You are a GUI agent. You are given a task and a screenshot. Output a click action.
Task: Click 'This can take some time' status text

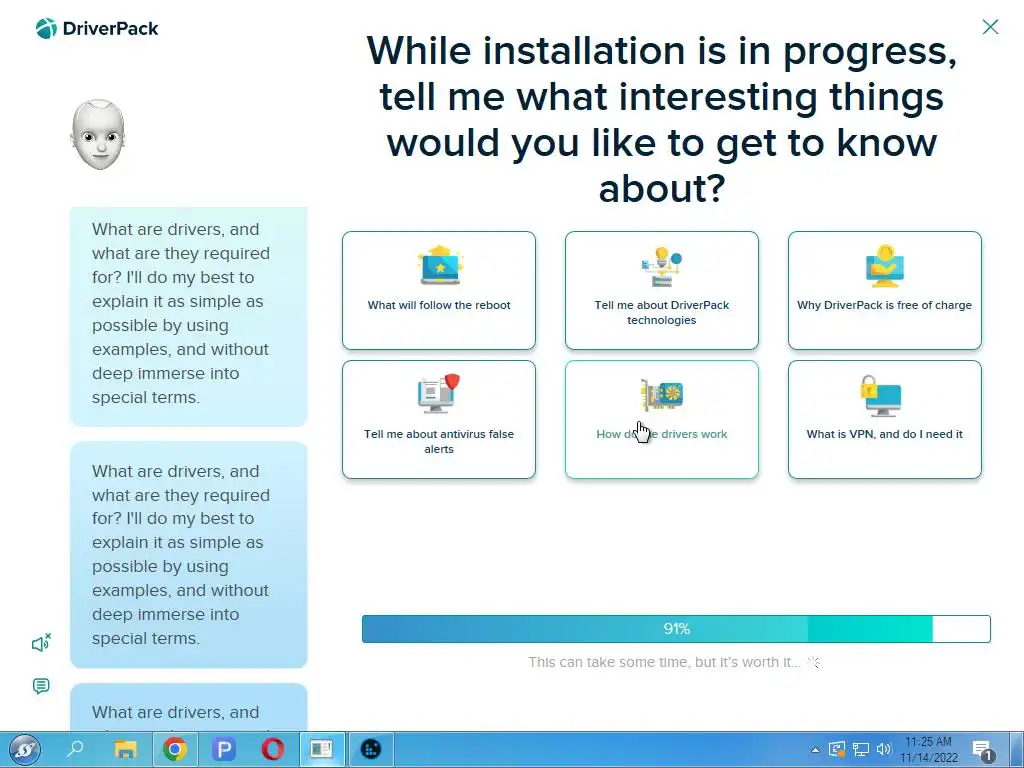click(x=664, y=662)
